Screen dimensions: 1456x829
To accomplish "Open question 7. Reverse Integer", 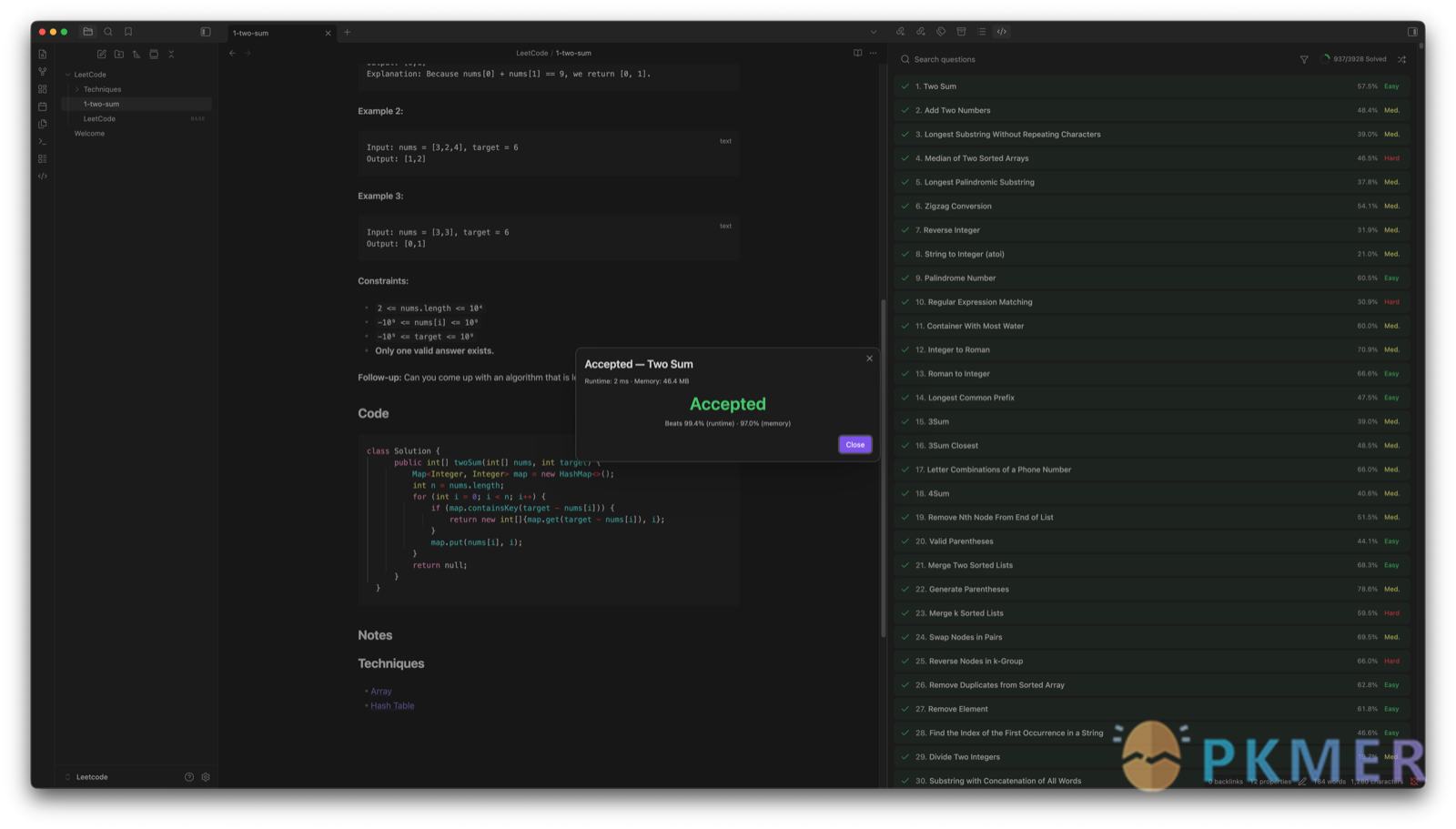I will coord(1152,230).
